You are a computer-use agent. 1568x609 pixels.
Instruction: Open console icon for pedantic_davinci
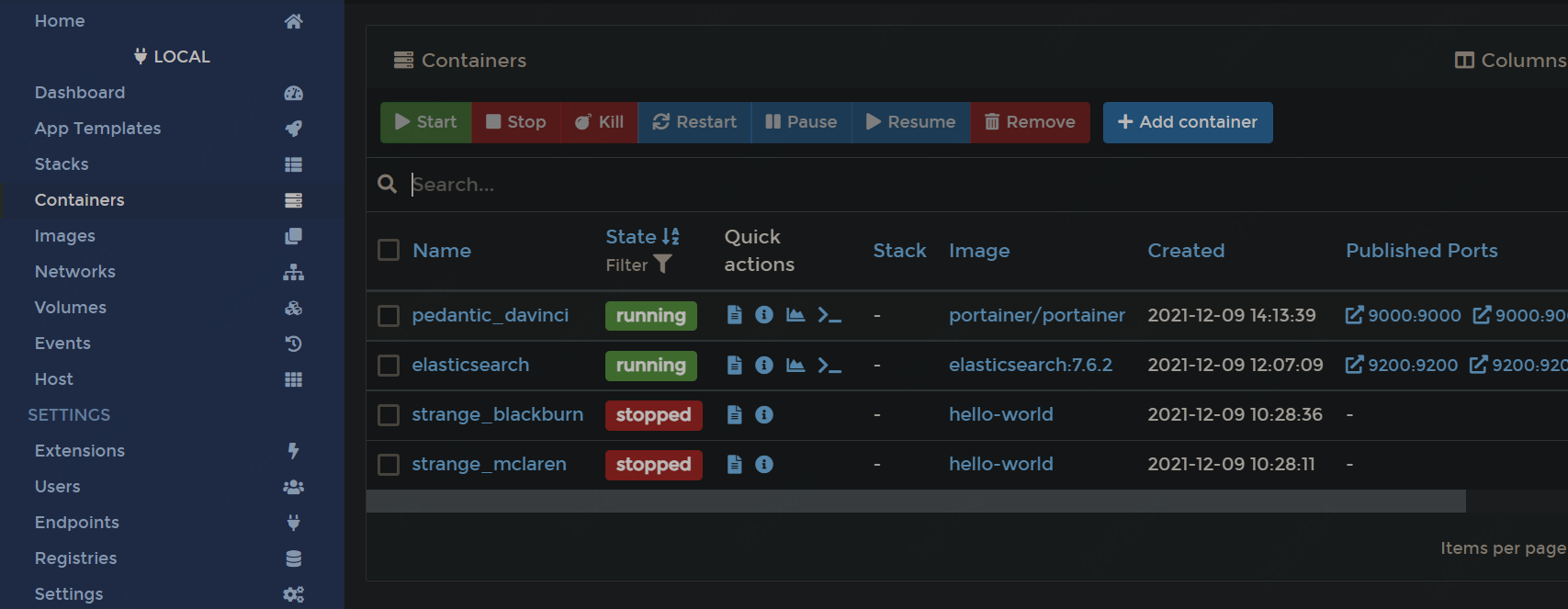pos(829,315)
